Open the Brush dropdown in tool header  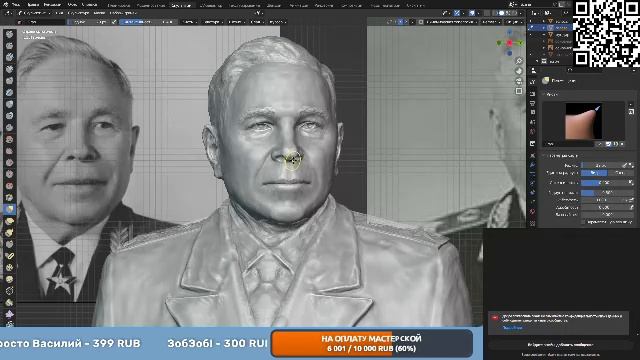tap(189, 22)
